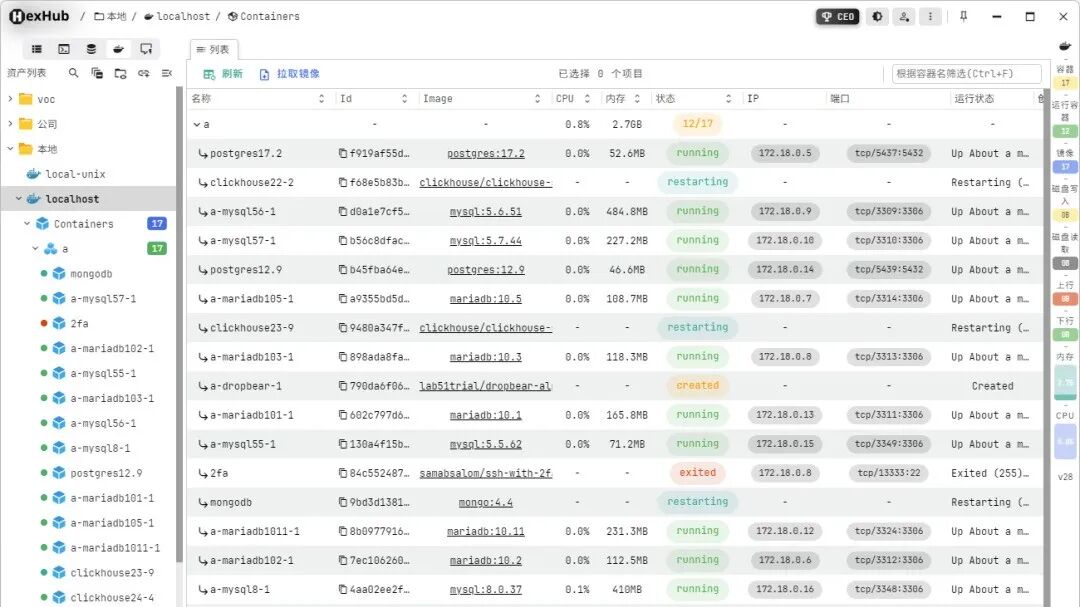Copy the Id of mongodb row
Viewport: 1080px width, 607px height.
coord(342,502)
